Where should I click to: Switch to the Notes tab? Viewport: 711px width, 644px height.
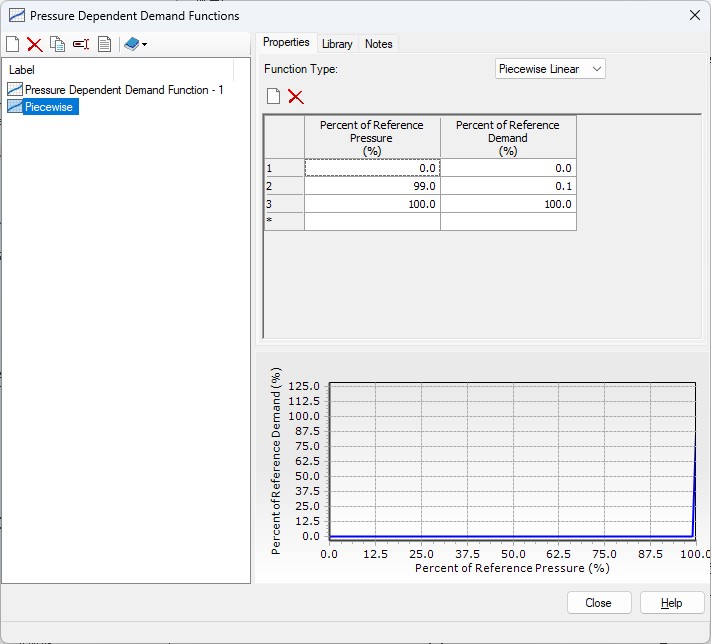point(379,44)
